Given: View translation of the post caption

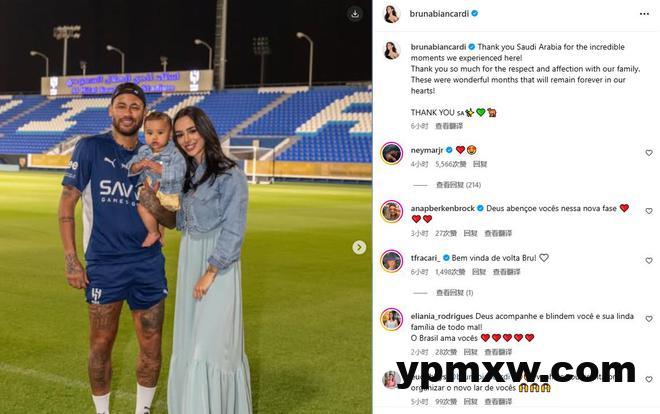Looking at the screenshot, I should coord(449,126).
